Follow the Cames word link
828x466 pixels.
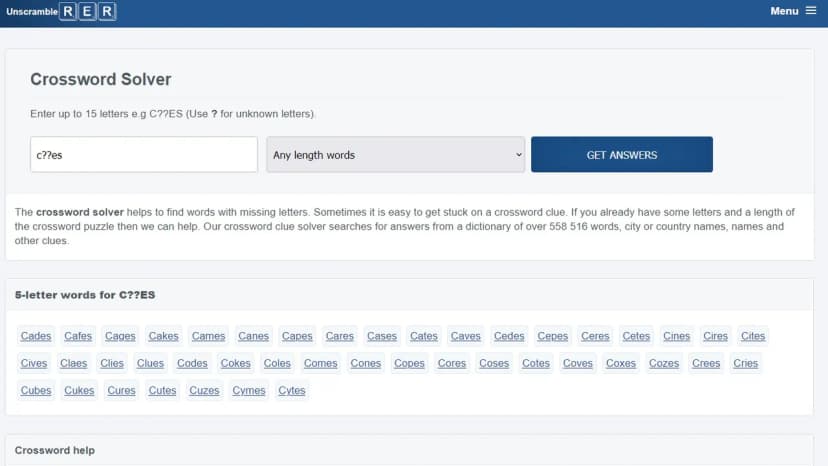(208, 336)
